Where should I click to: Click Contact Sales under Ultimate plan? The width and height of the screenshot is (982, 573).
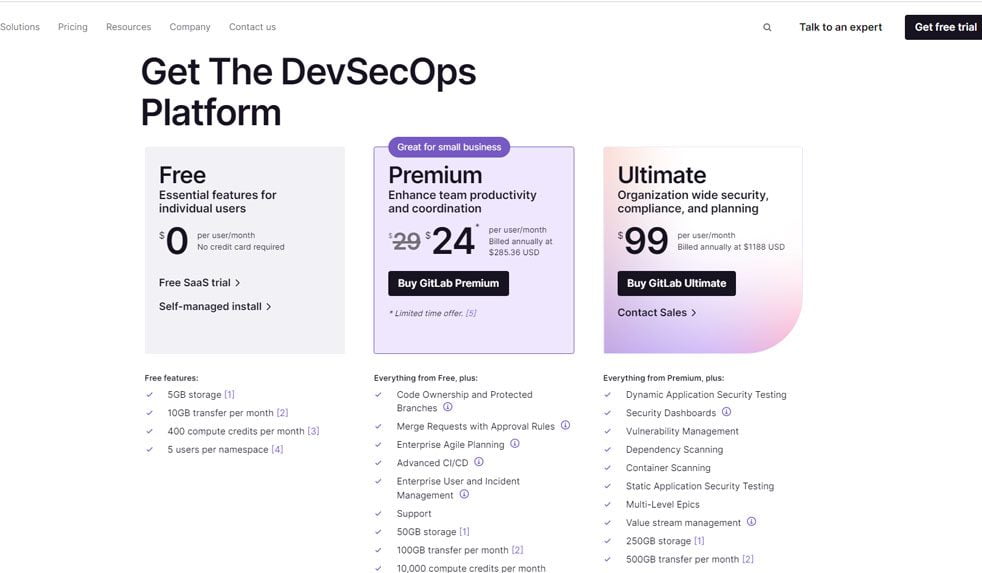pyautogui.click(x=656, y=313)
